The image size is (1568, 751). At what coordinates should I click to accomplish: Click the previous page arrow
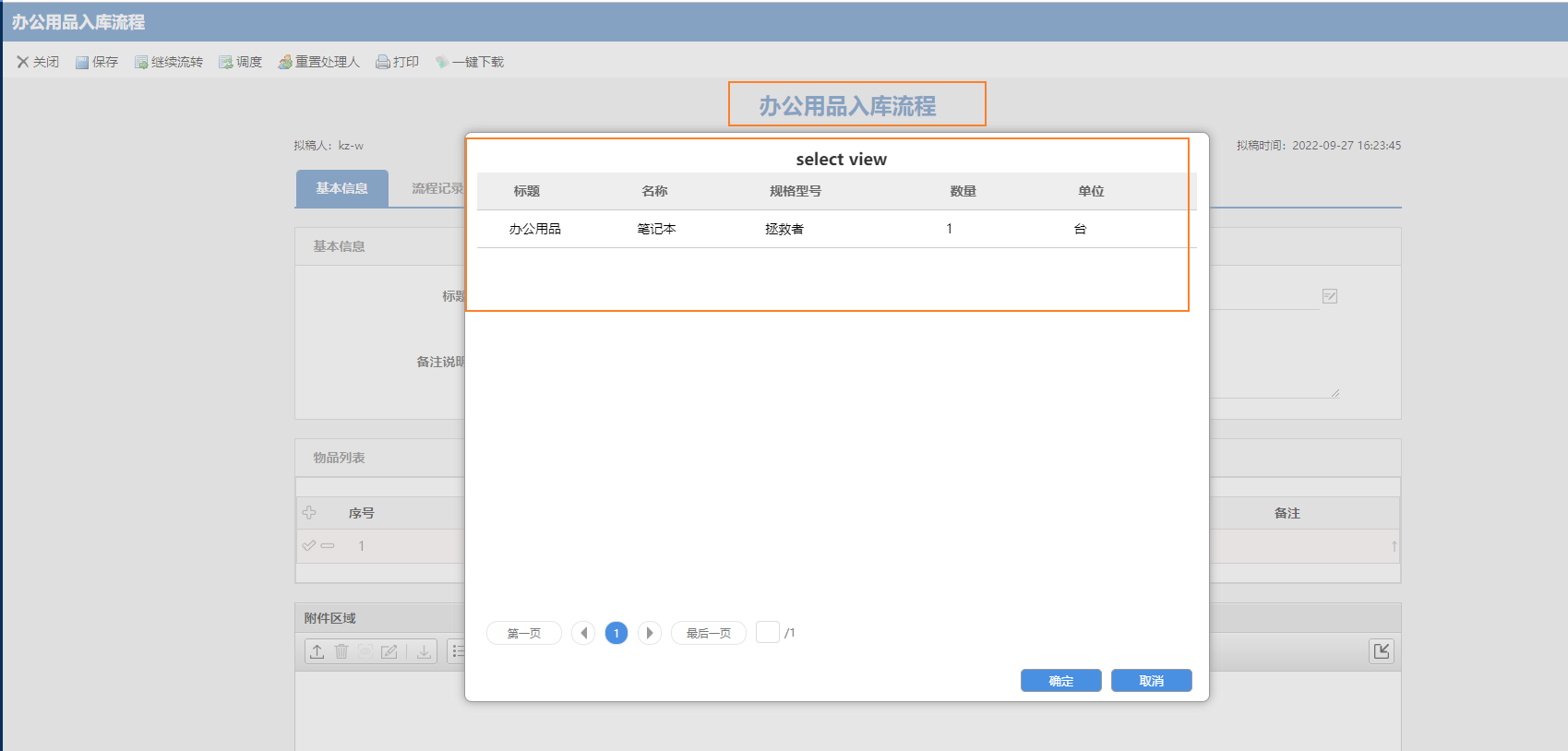tap(583, 633)
